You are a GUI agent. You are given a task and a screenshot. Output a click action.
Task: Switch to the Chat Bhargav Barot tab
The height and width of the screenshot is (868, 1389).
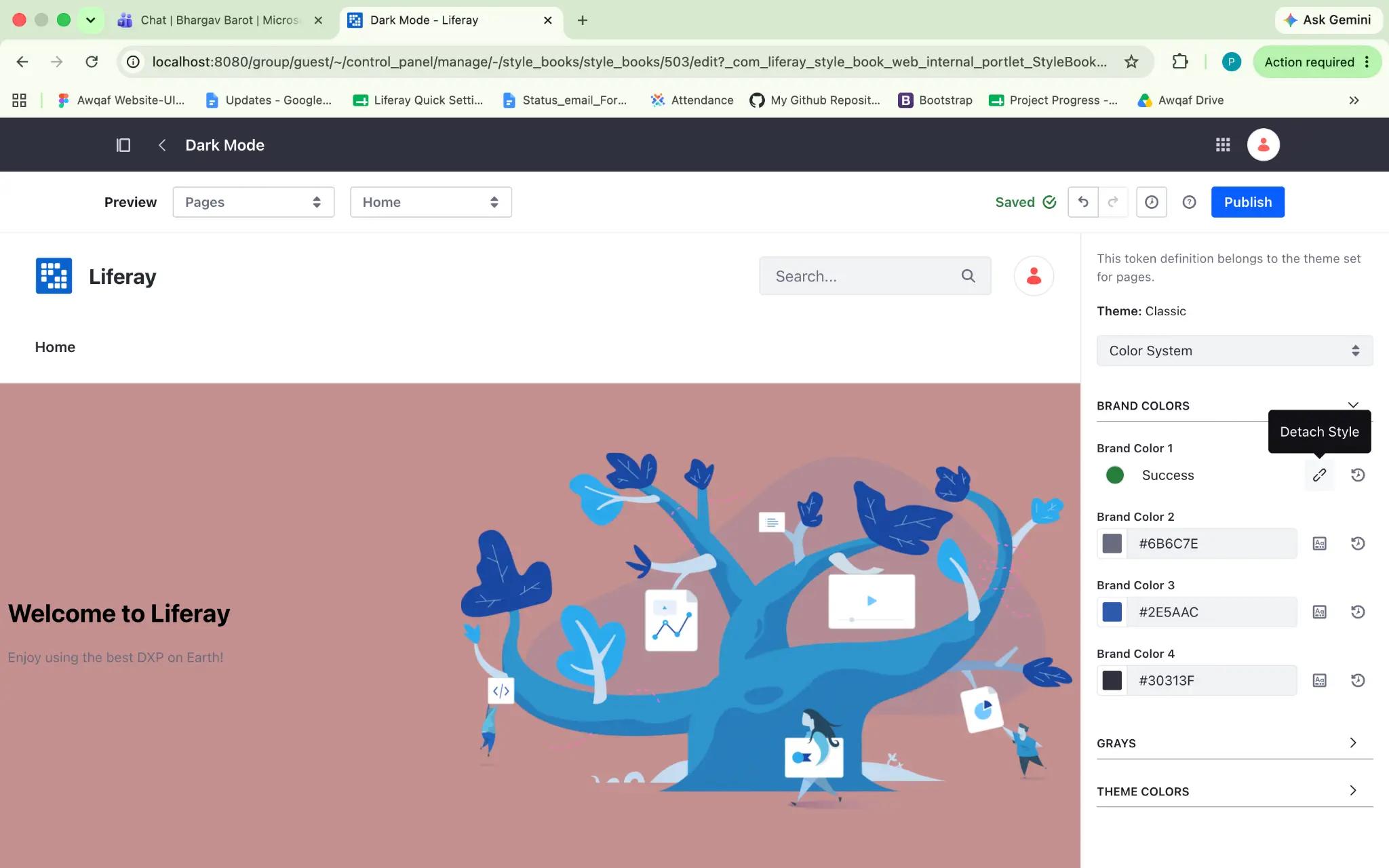[220, 20]
